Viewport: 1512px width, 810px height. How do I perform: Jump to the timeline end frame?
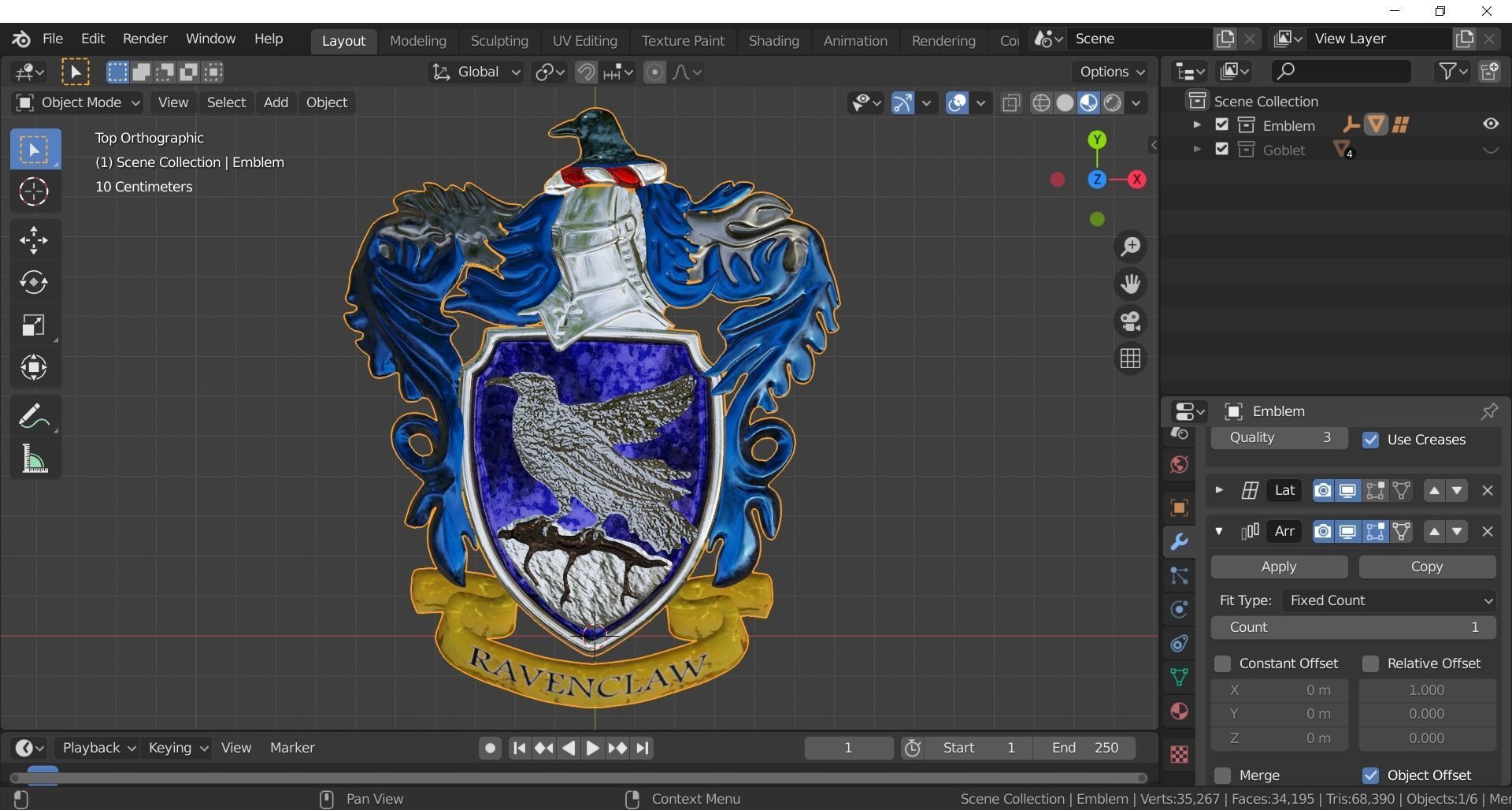click(x=643, y=748)
